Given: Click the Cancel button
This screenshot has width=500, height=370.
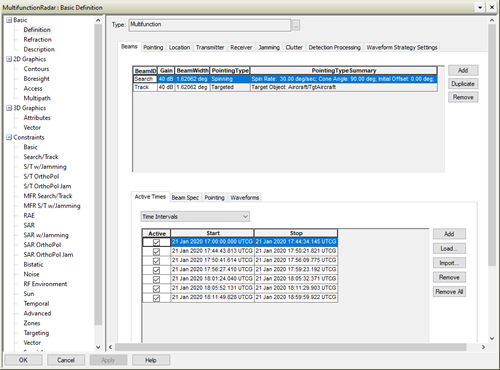Looking at the screenshot, I should coord(66,360).
